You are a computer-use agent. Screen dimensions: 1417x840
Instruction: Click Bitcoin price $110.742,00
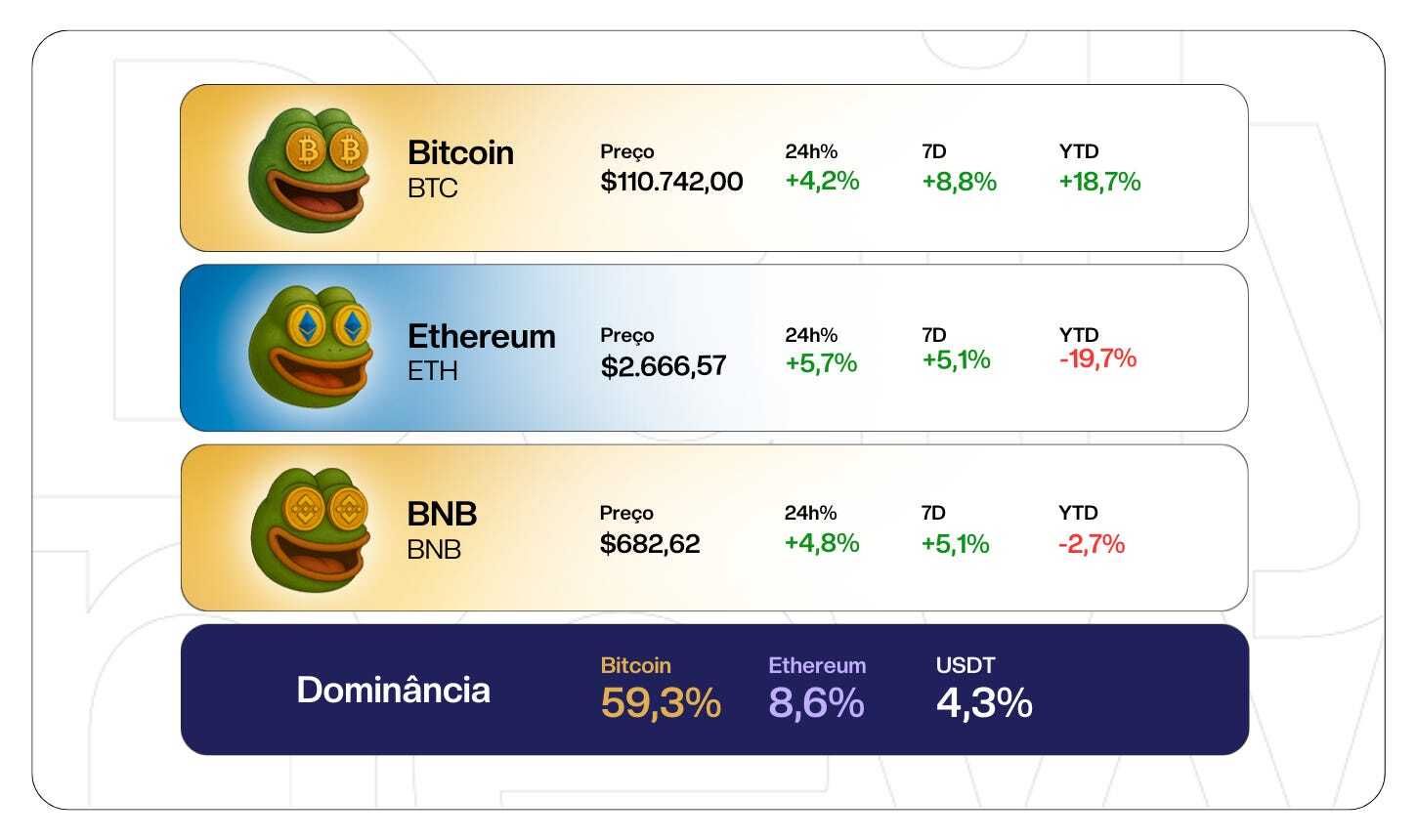coord(671,182)
